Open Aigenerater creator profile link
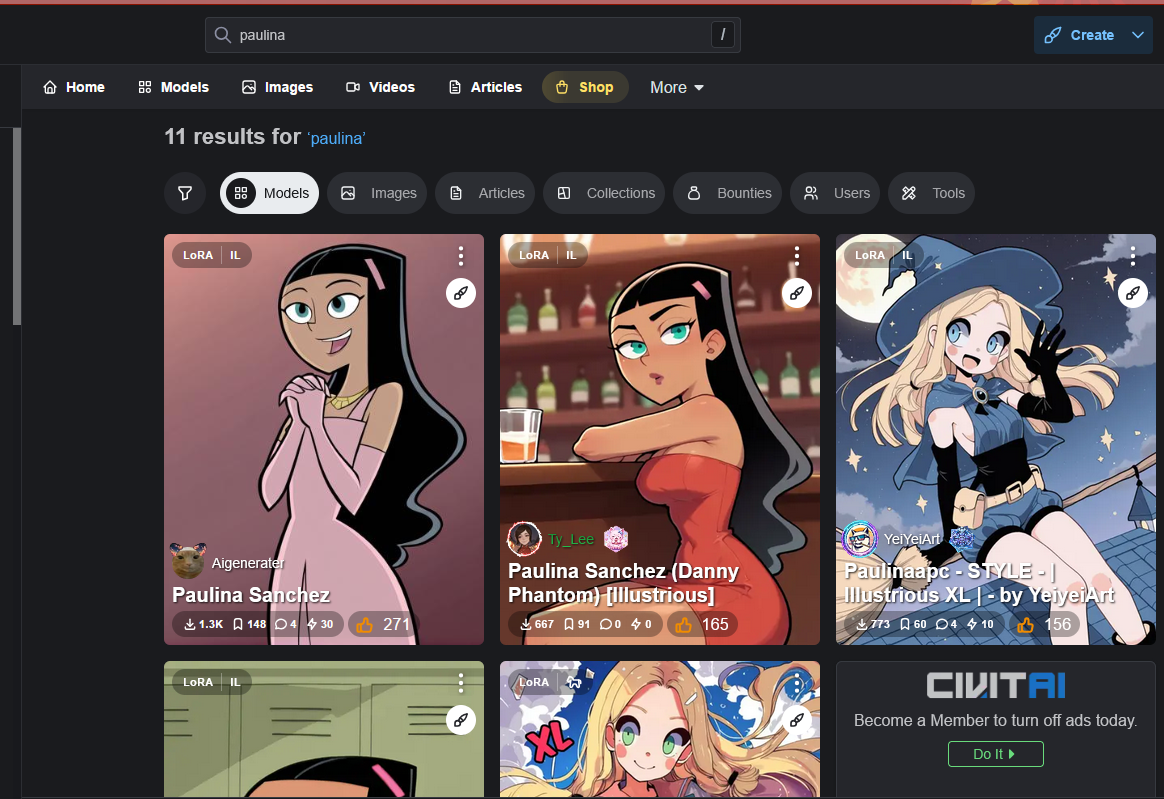The image size is (1164, 799). point(248,563)
